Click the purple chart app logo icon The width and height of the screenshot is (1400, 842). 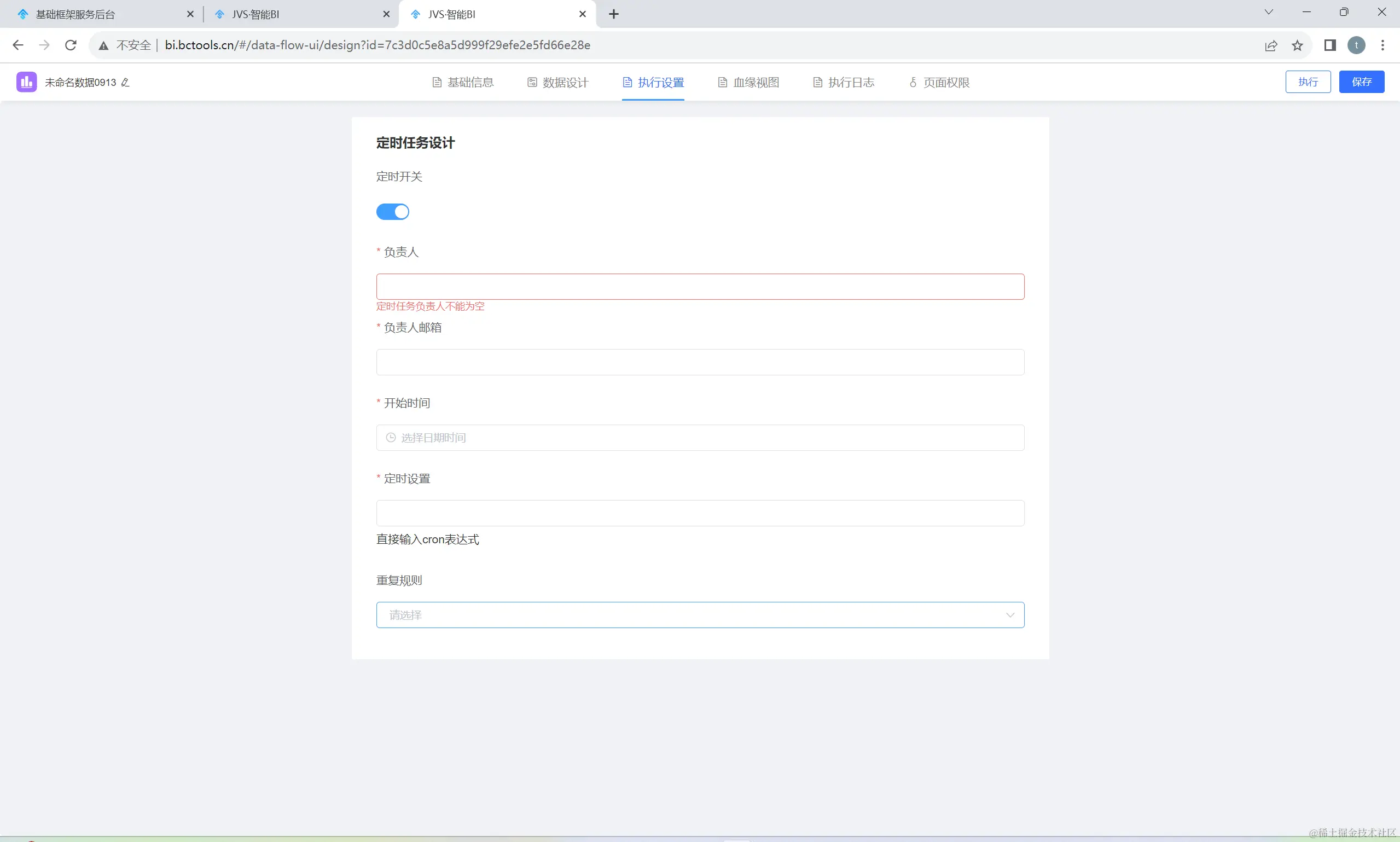click(26, 82)
